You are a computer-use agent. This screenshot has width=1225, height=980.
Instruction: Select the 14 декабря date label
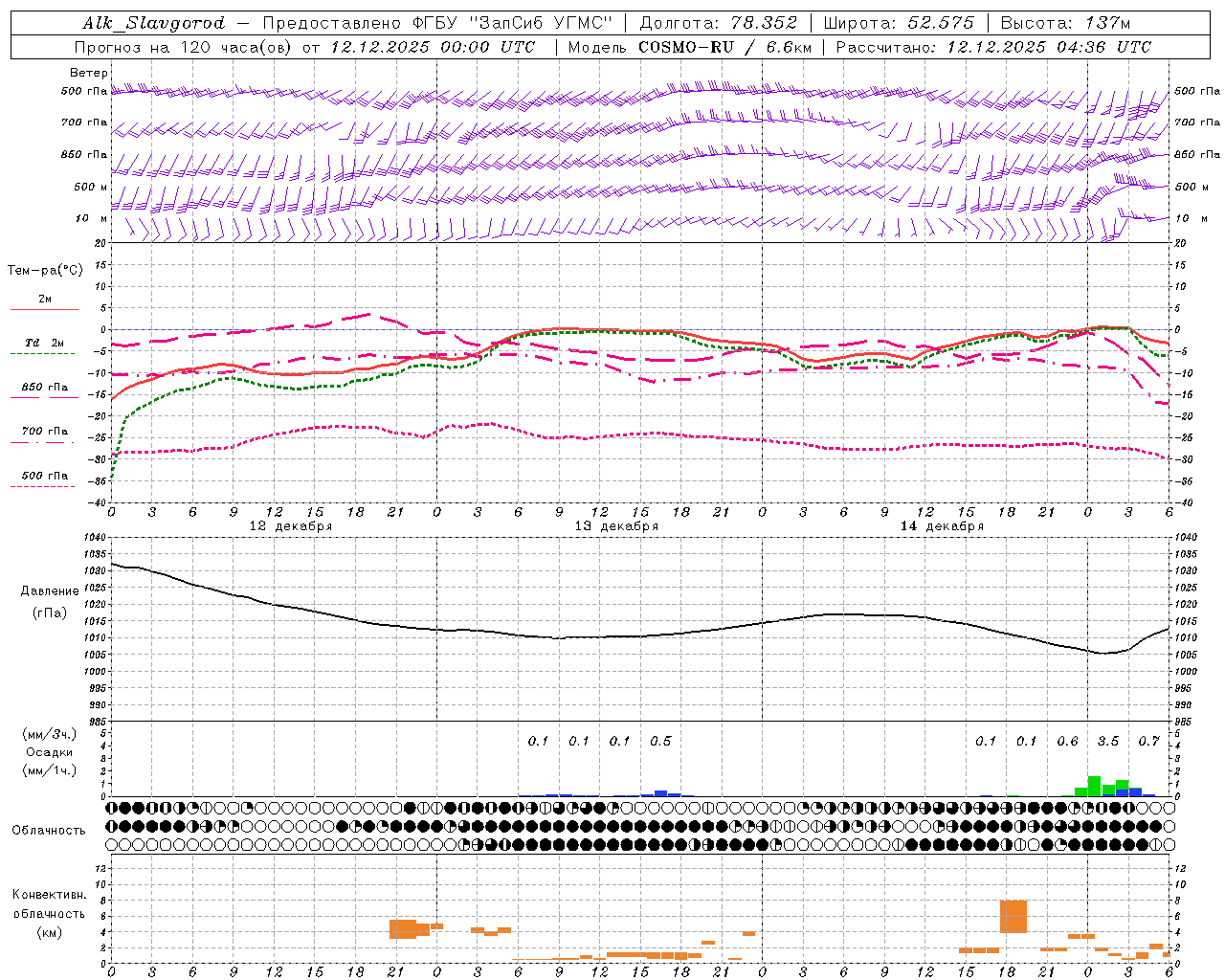point(942,526)
